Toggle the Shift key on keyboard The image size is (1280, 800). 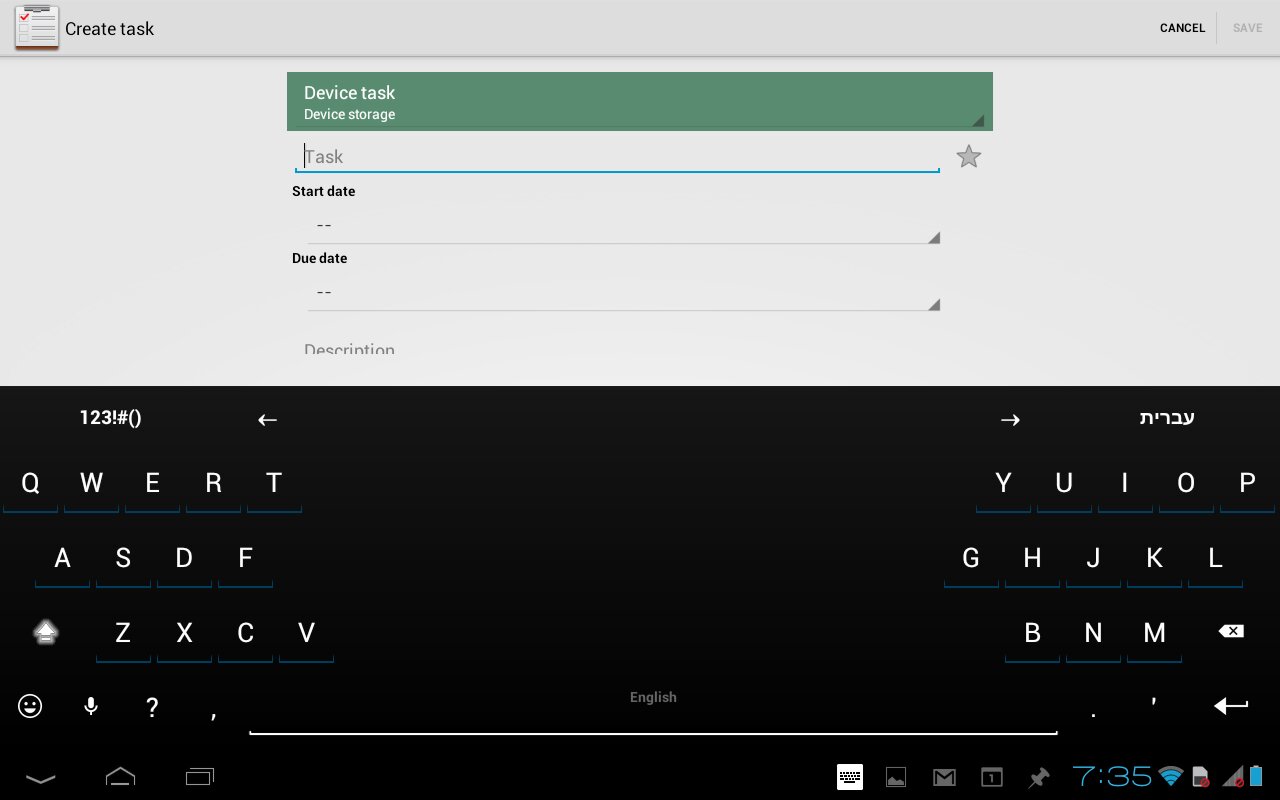(x=46, y=632)
